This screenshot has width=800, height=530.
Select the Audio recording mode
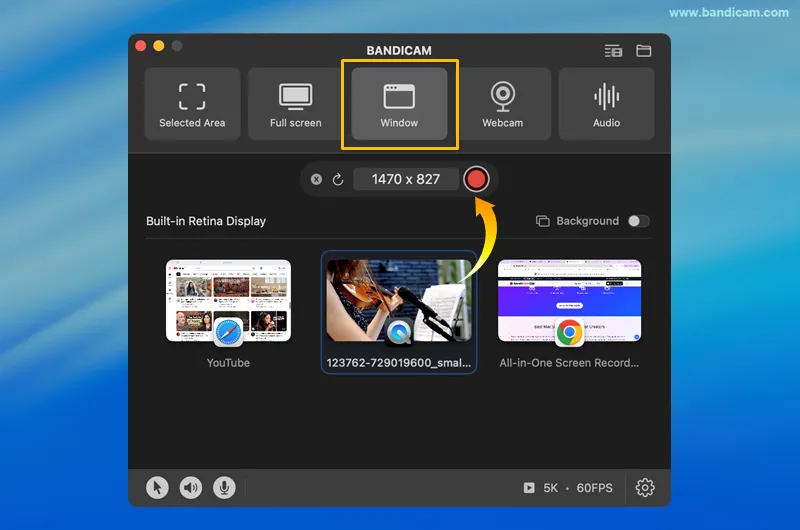(x=606, y=104)
